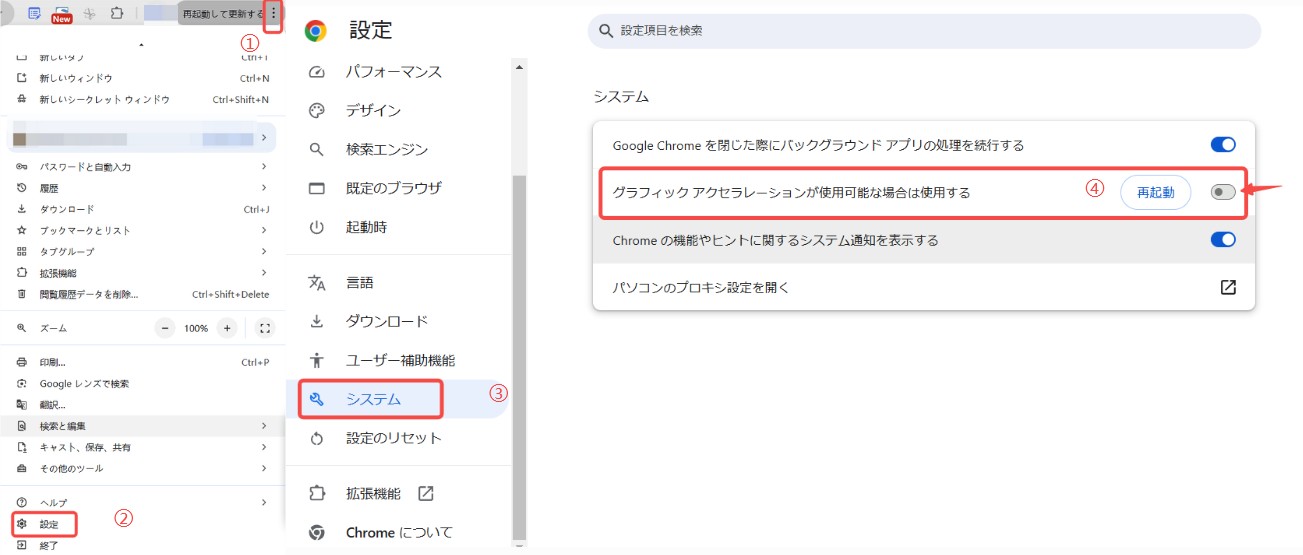The image size is (1303, 555).
Task: Select 翻訳 menu item
Action: pyautogui.click(x=142, y=405)
